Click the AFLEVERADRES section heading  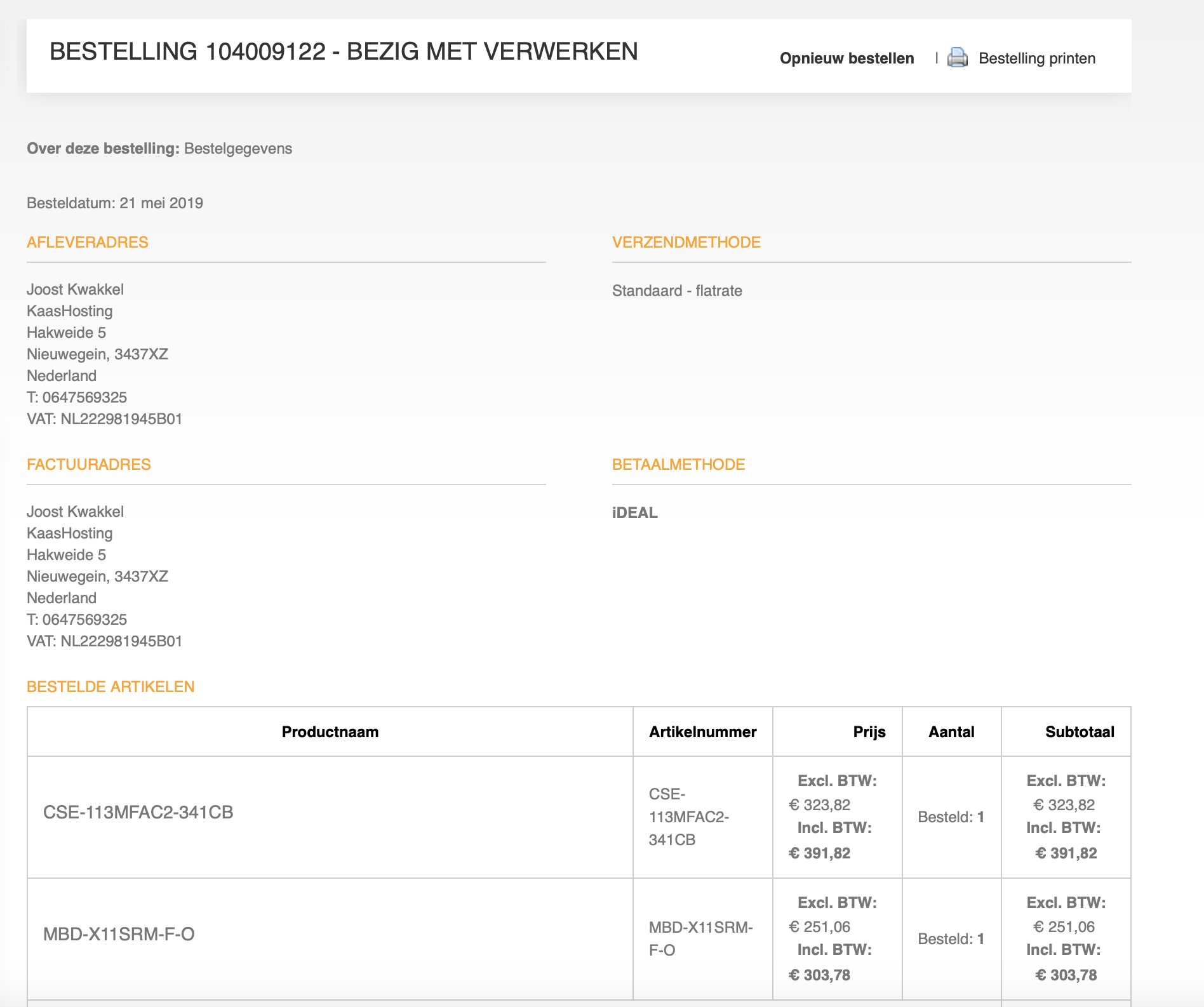pos(88,242)
